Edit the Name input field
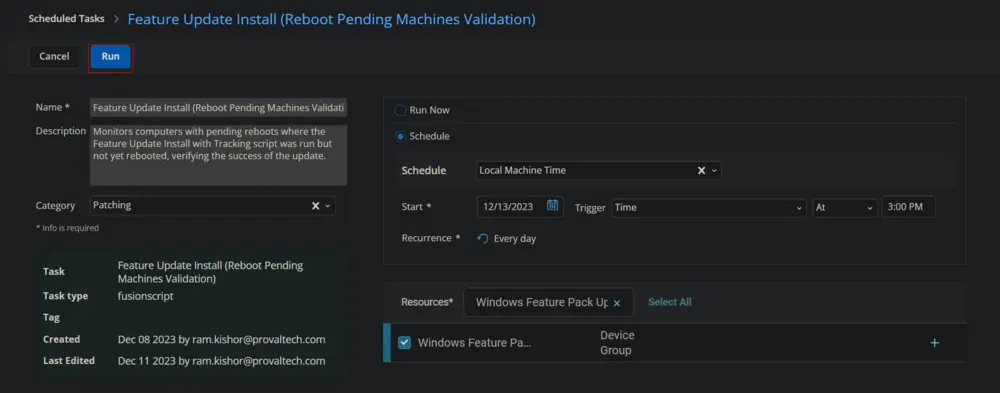The width and height of the screenshot is (1000, 393). (x=219, y=108)
